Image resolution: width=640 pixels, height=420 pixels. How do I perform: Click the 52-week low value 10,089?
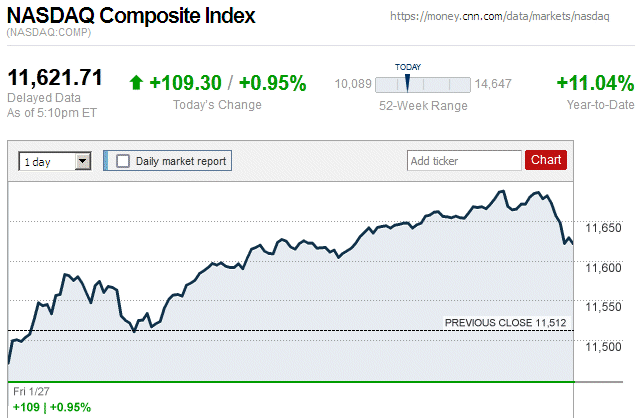(352, 84)
